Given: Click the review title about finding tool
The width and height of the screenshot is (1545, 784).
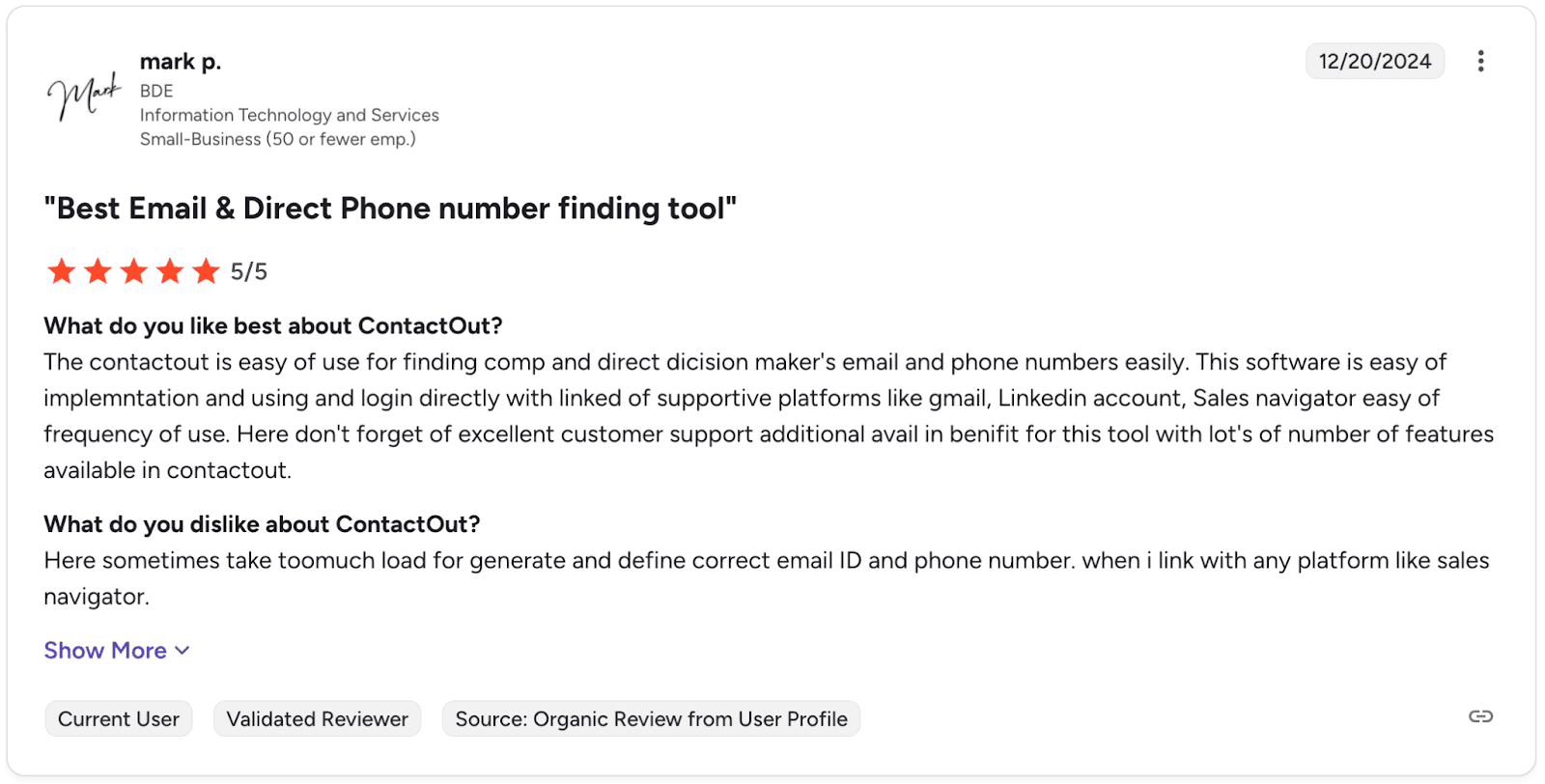Looking at the screenshot, I should coord(390,209).
